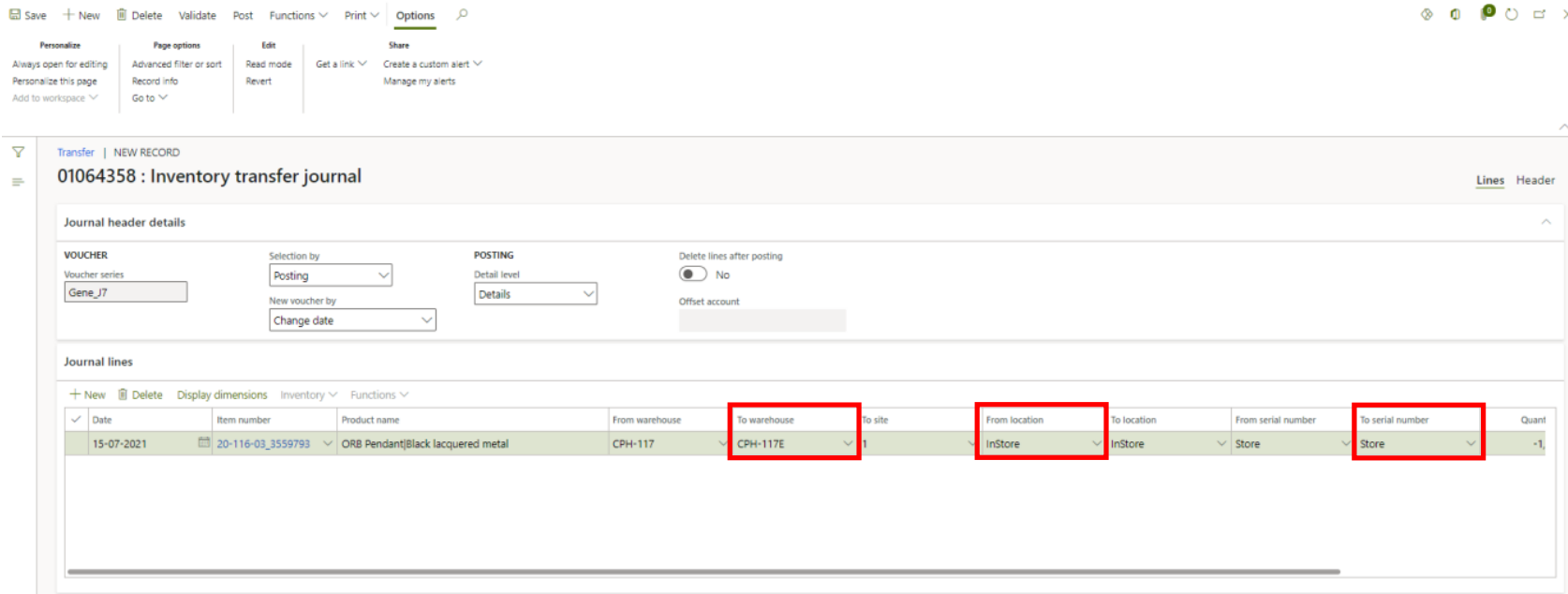Click the select-all checkmark column header
The image size is (1568, 594).
pyautogui.click(x=76, y=420)
